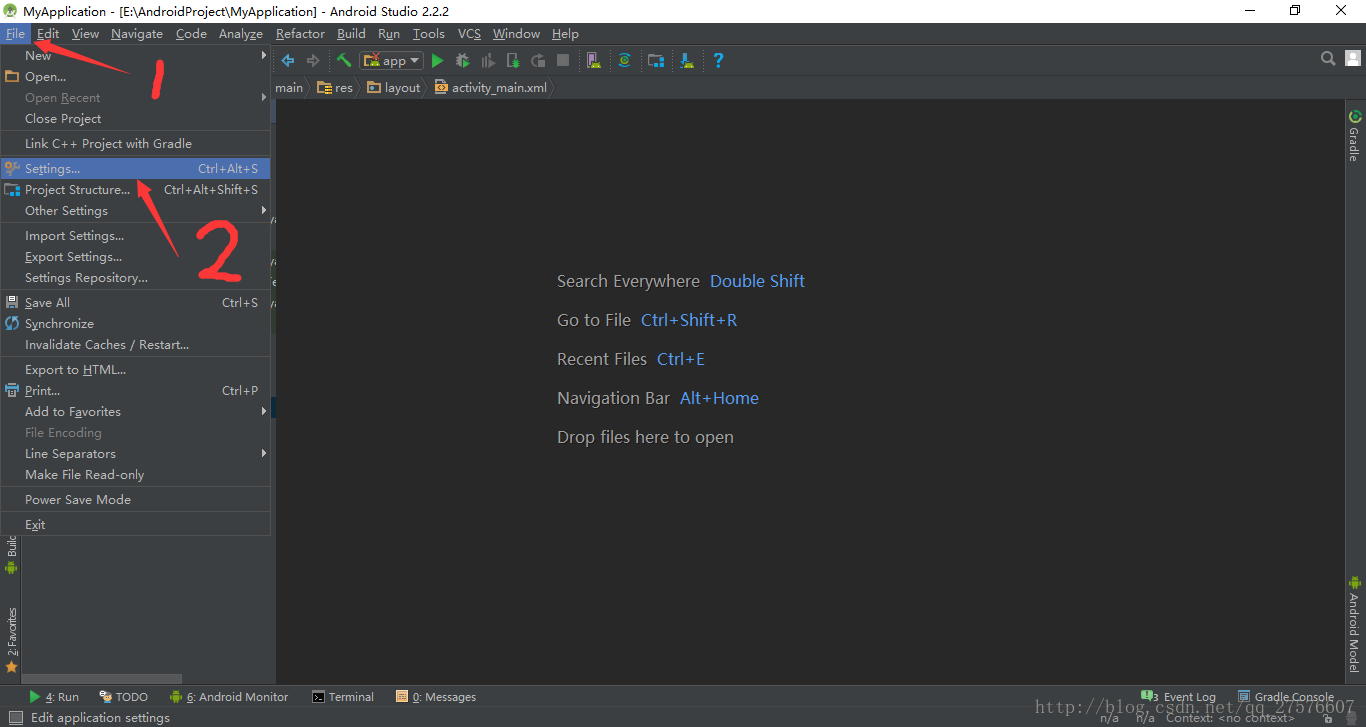Open Project Structure toolbar icon
1366x727 pixels.
pyautogui.click(x=656, y=61)
